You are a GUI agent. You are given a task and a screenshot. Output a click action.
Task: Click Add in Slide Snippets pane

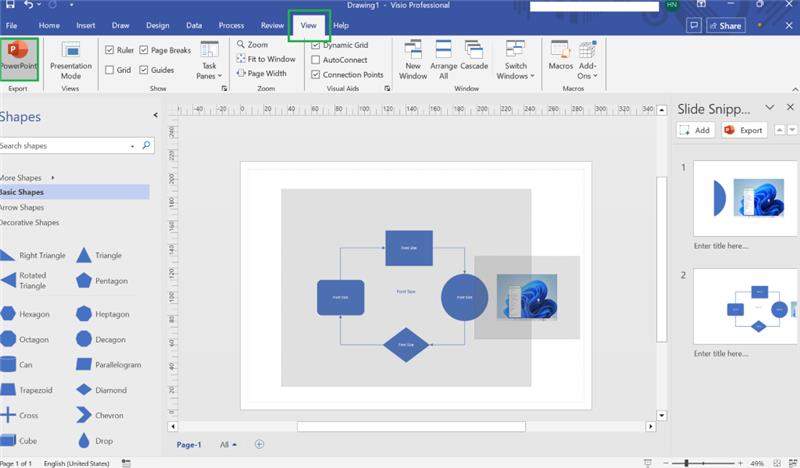[695, 130]
